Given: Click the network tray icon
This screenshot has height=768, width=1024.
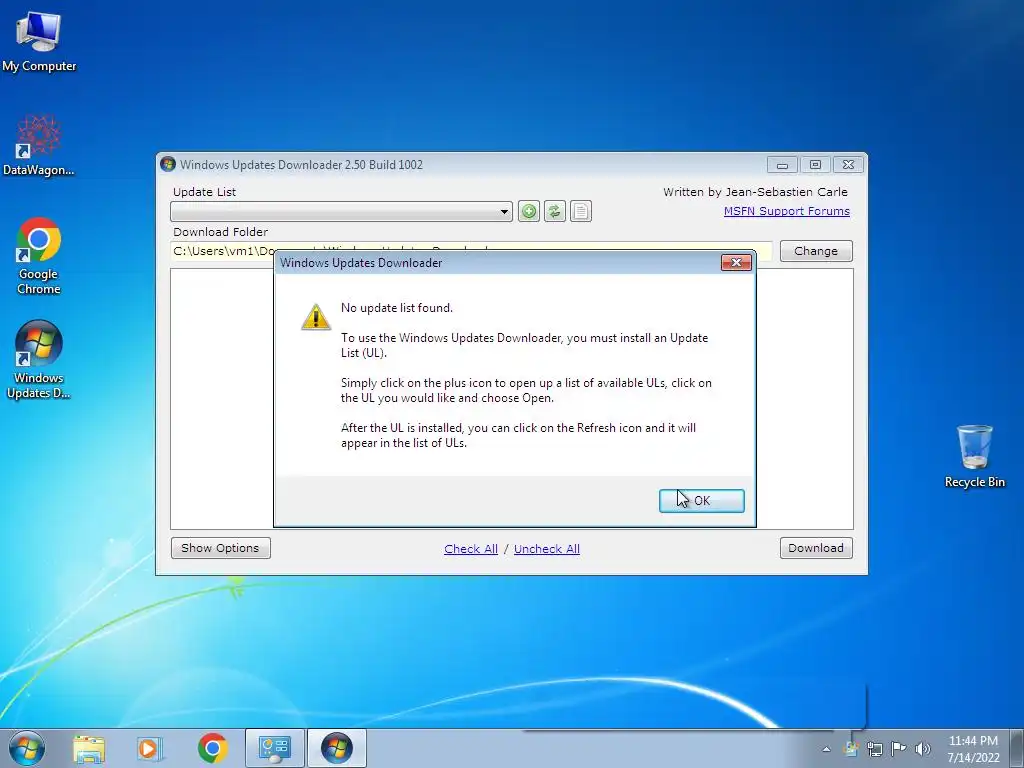Looking at the screenshot, I should (874, 749).
